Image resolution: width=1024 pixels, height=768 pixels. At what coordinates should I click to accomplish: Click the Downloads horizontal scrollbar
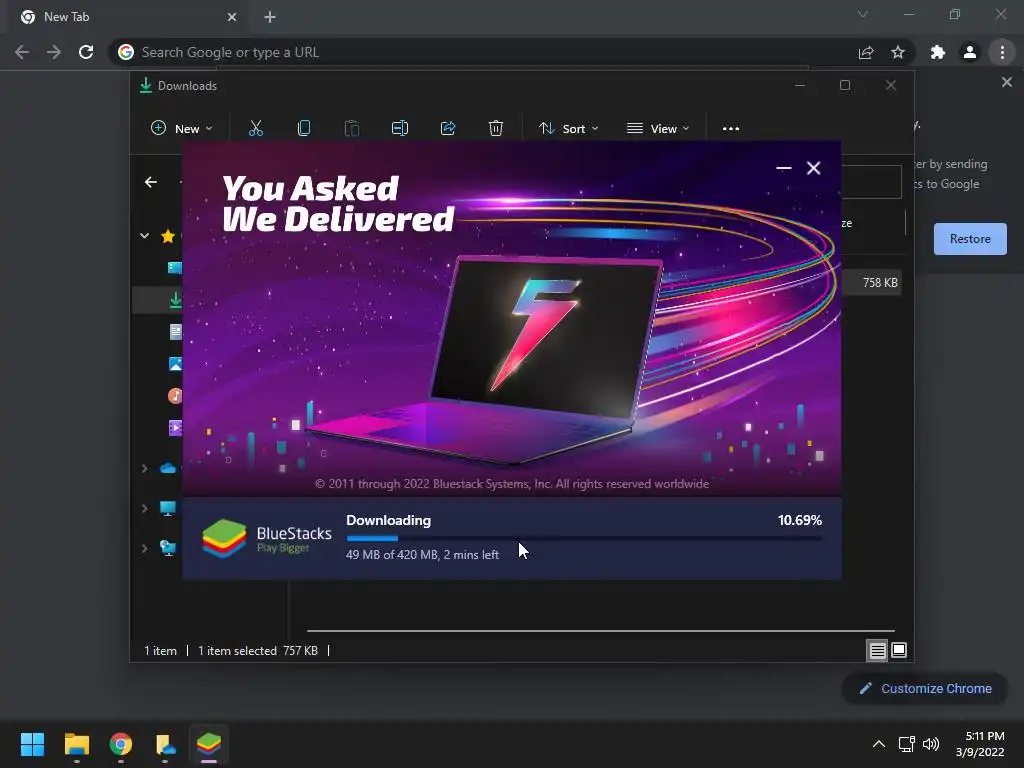click(x=601, y=631)
